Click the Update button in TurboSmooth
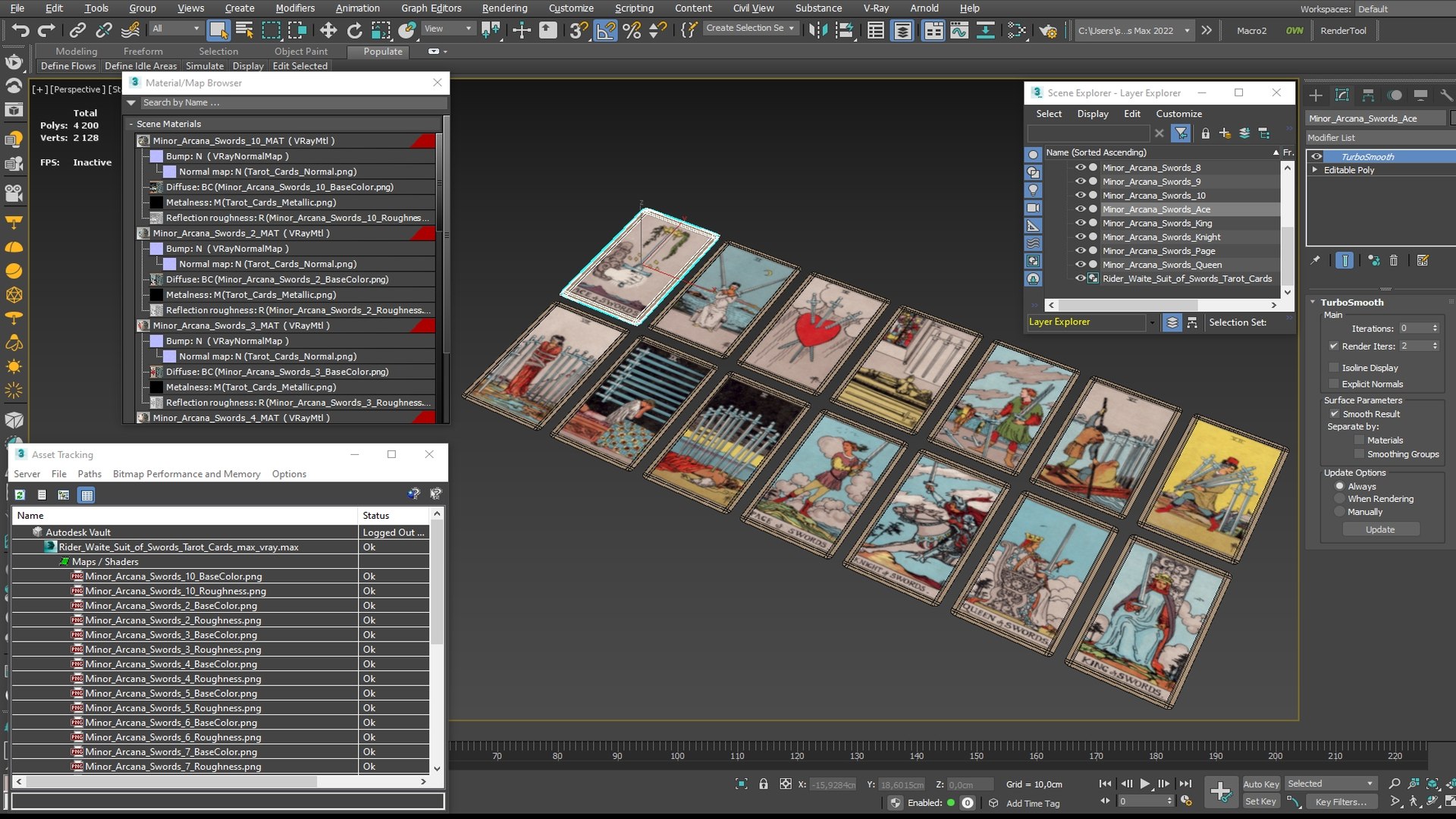1456x819 pixels. (x=1380, y=529)
